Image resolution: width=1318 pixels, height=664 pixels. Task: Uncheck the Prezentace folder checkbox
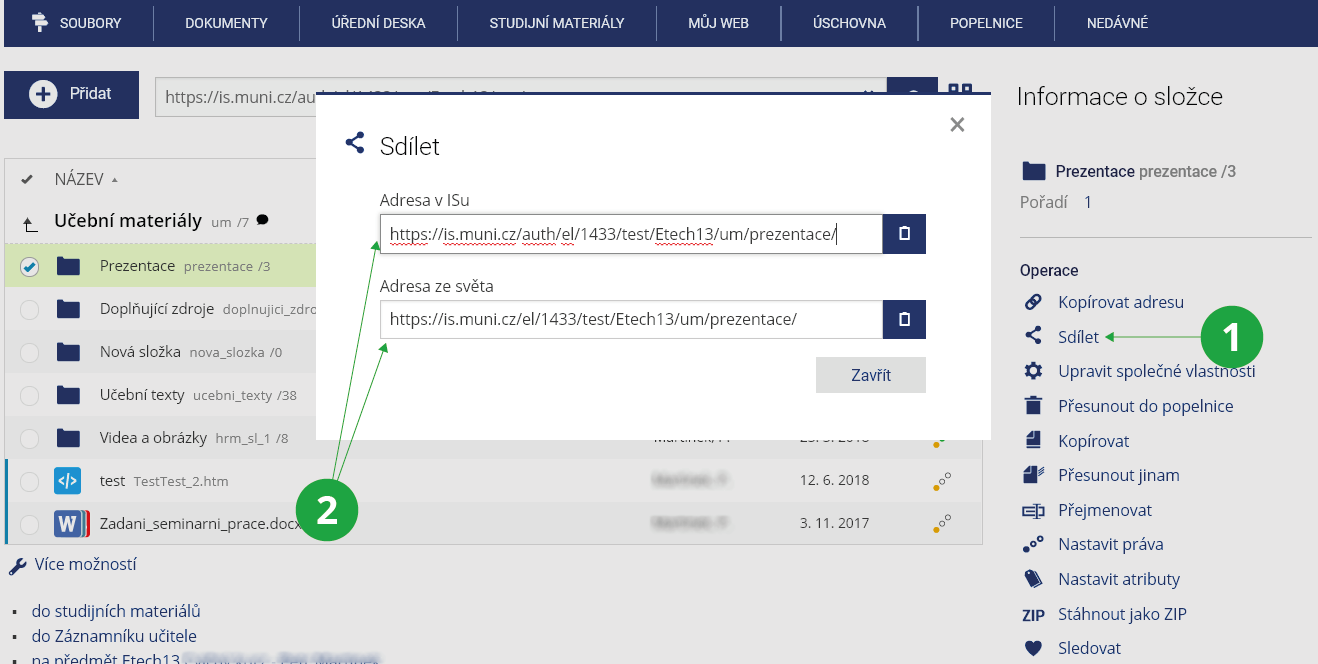coord(30,266)
